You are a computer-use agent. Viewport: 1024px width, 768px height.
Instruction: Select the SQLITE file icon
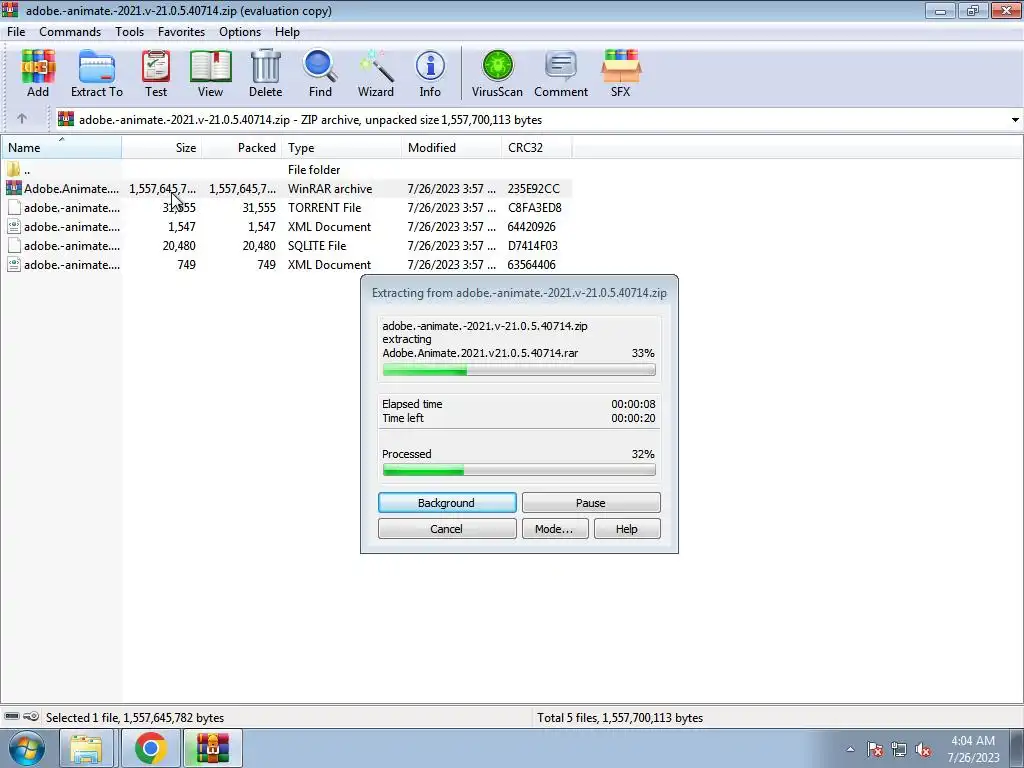click(x=14, y=246)
